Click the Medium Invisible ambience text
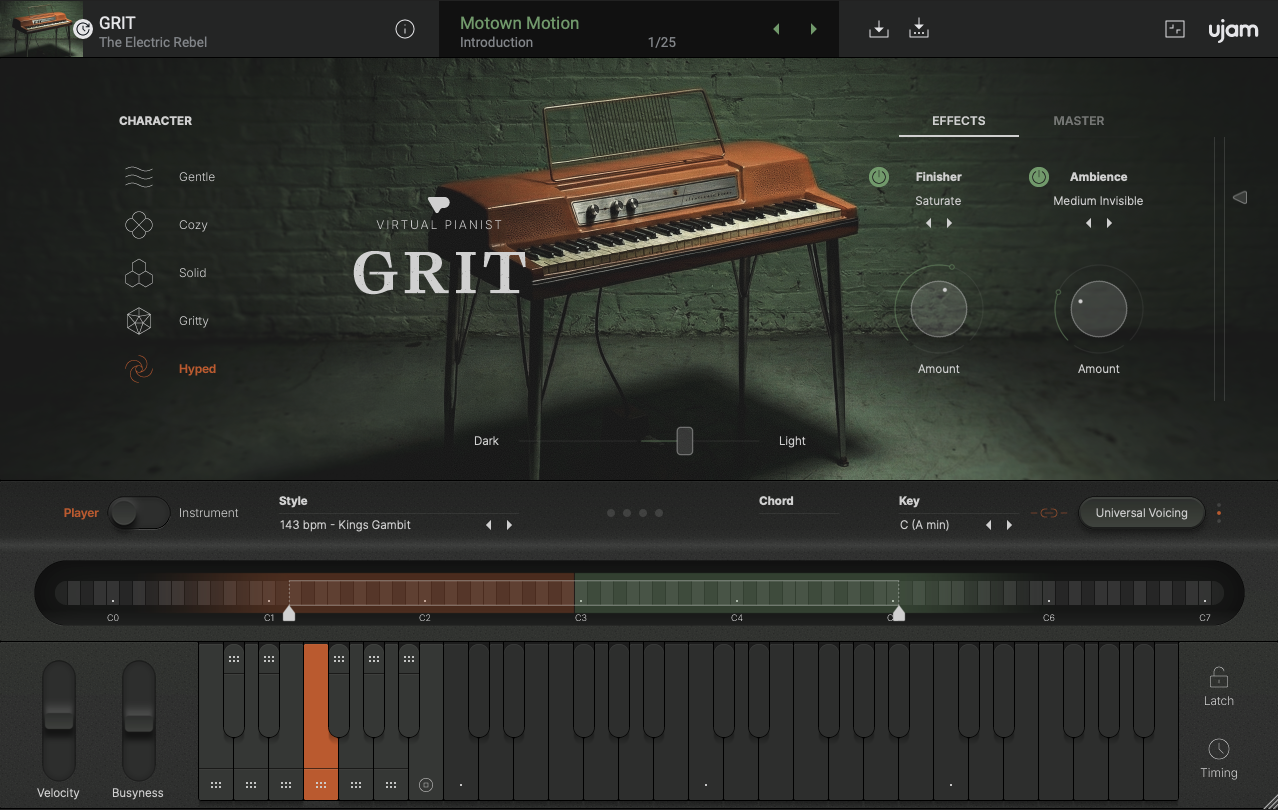This screenshot has width=1278, height=810. [1098, 201]
